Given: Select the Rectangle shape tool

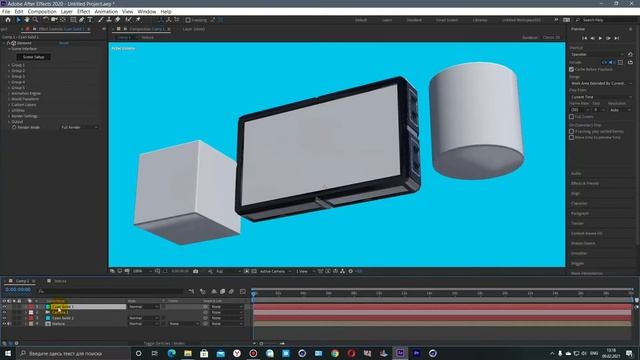Looking at the screenshot, I should click(73, 20).
